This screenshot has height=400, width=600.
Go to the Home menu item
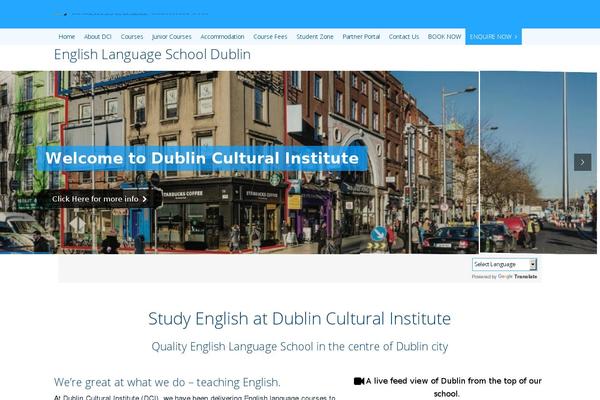[x=67, y=37]
